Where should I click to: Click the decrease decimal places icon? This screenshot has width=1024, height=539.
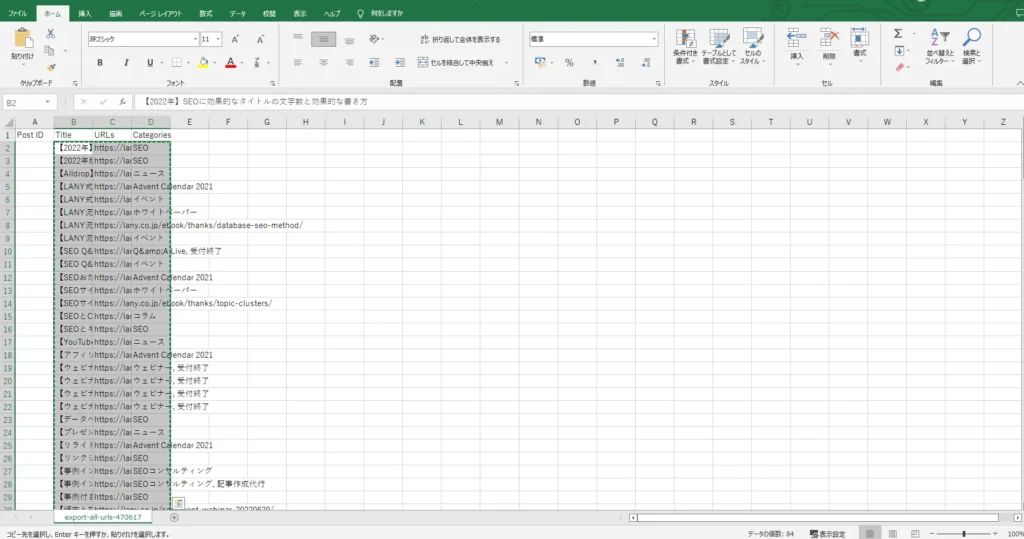[645, 63]
